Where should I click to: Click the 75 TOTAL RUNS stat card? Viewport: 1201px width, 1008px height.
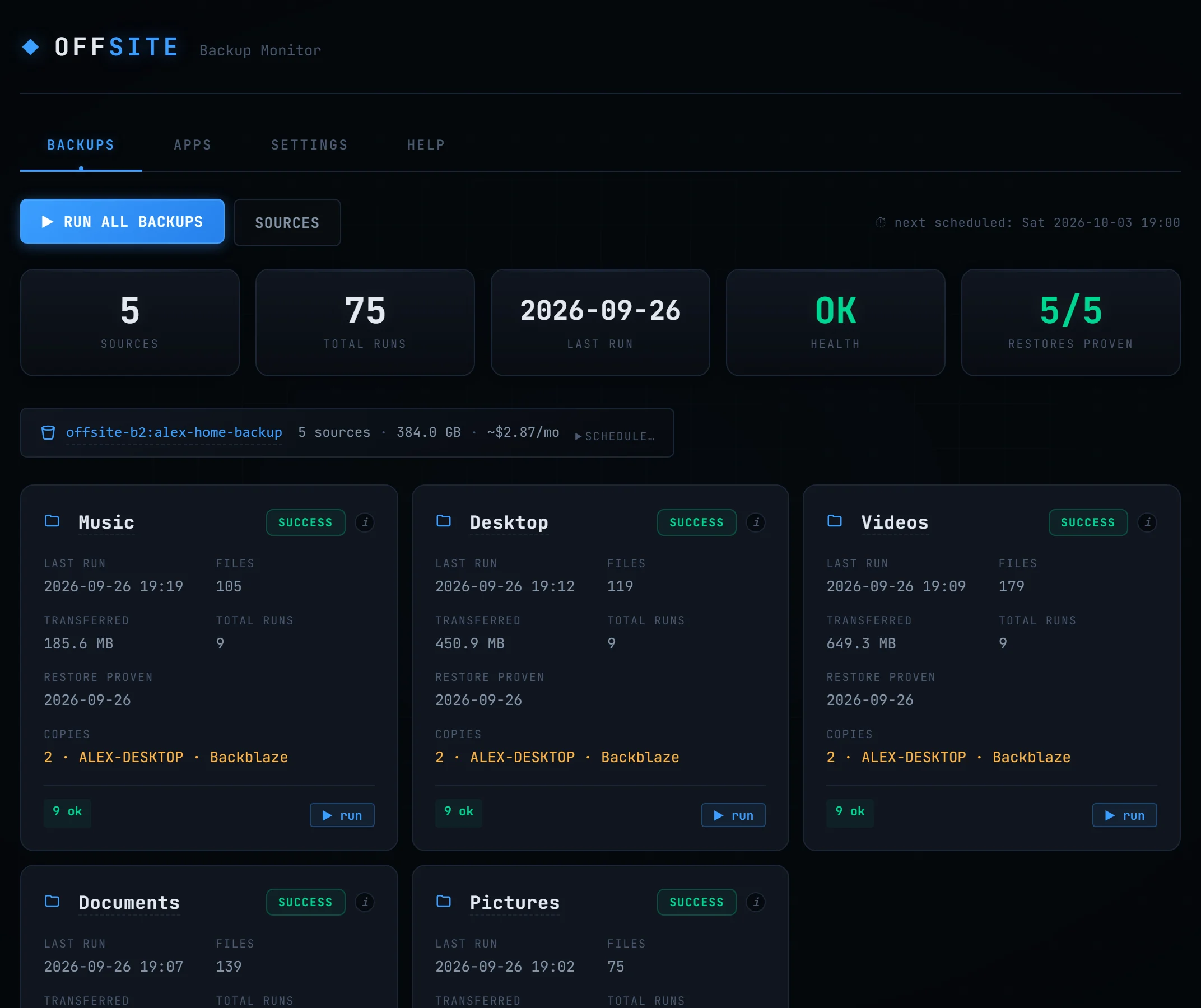pyautogui.click(x=365, y=323)
